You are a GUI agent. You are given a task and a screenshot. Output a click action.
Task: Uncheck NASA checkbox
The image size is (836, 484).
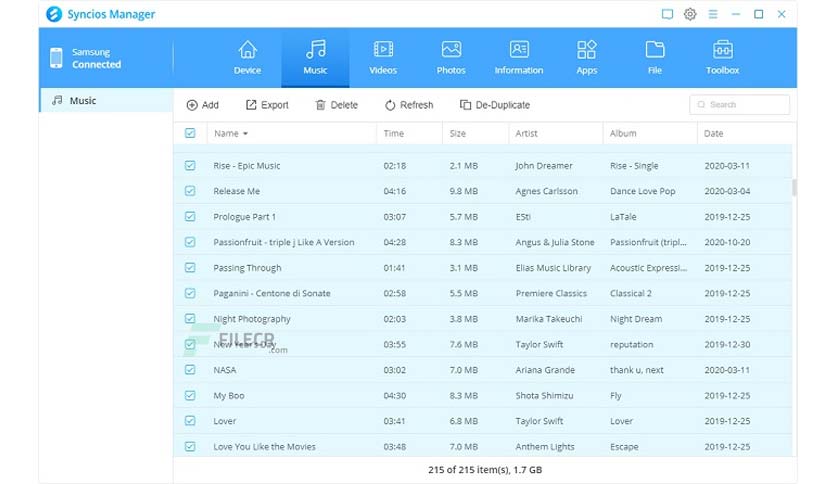coord(190,369)
